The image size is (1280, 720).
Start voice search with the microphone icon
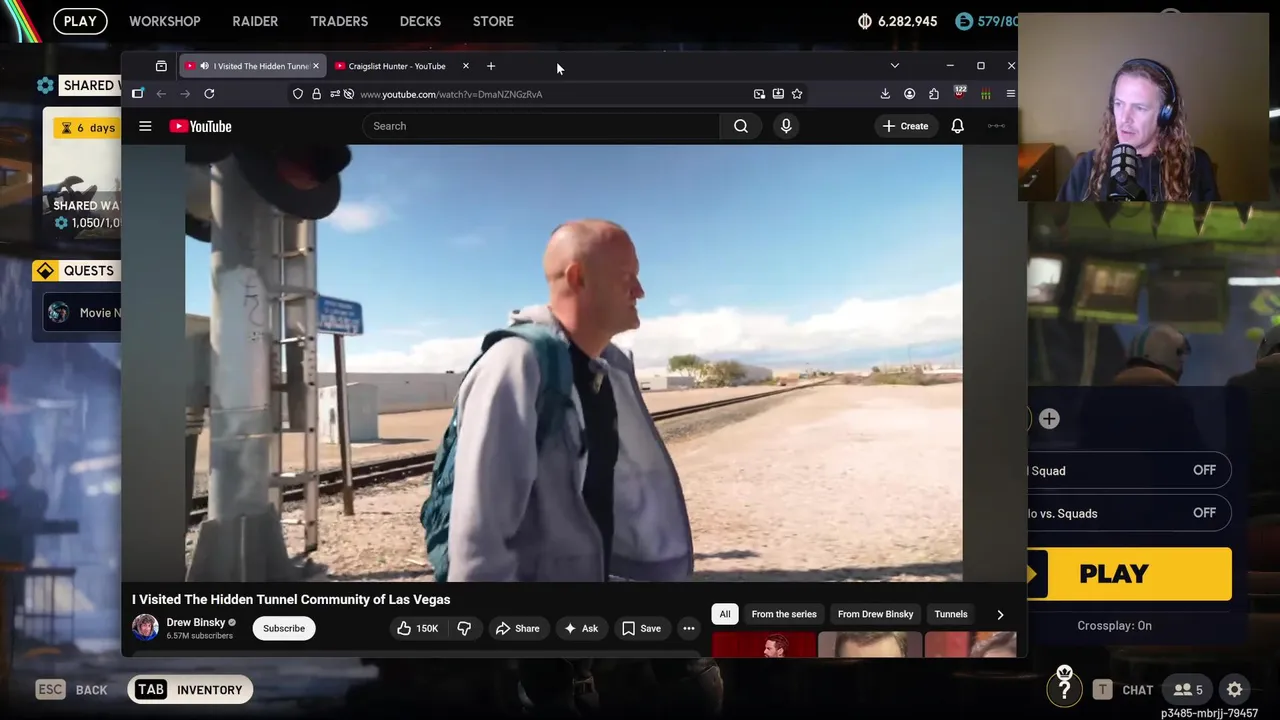[x=786, y=126]
